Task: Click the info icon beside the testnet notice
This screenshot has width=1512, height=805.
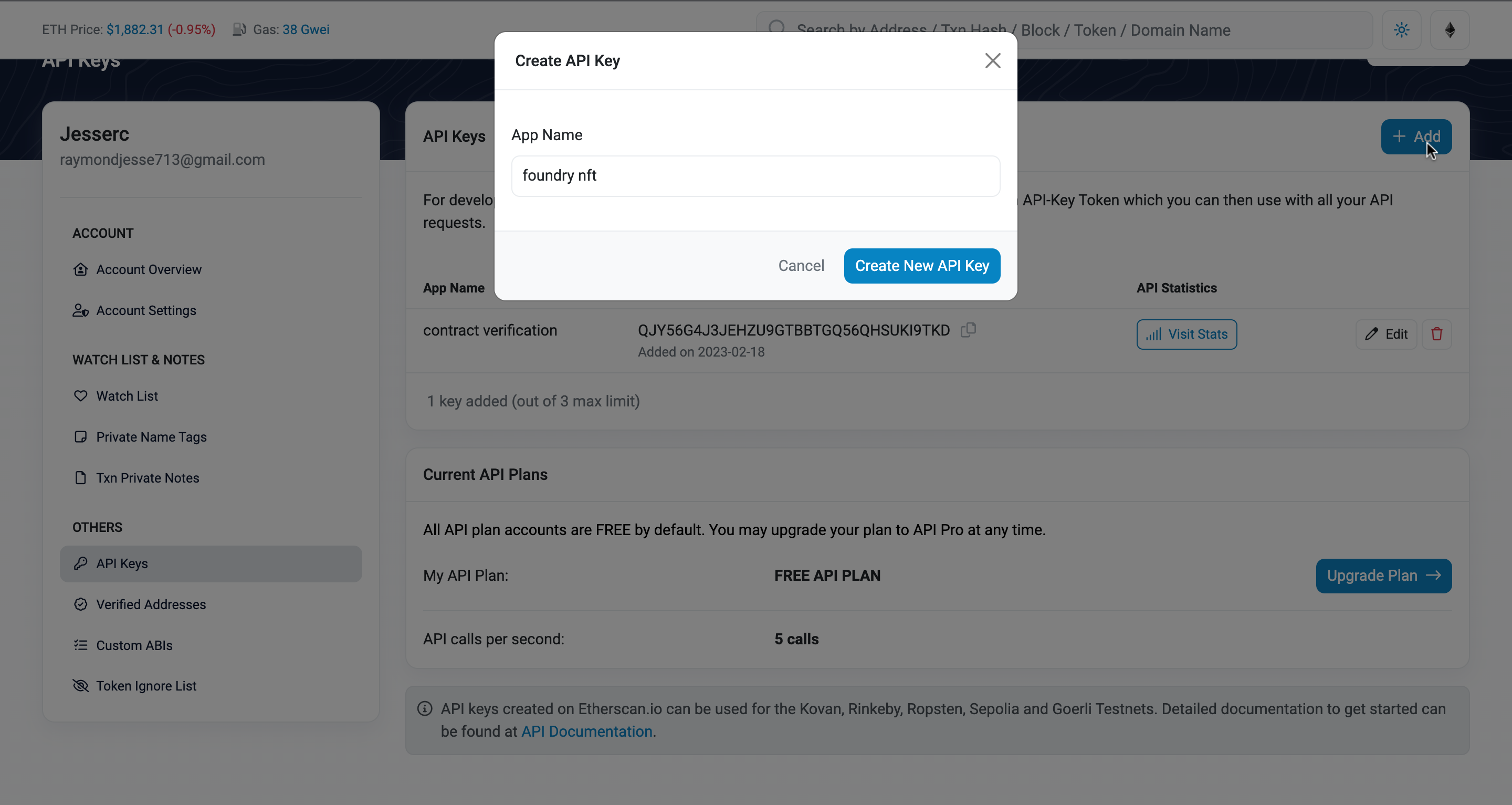Action: [424, 709]
